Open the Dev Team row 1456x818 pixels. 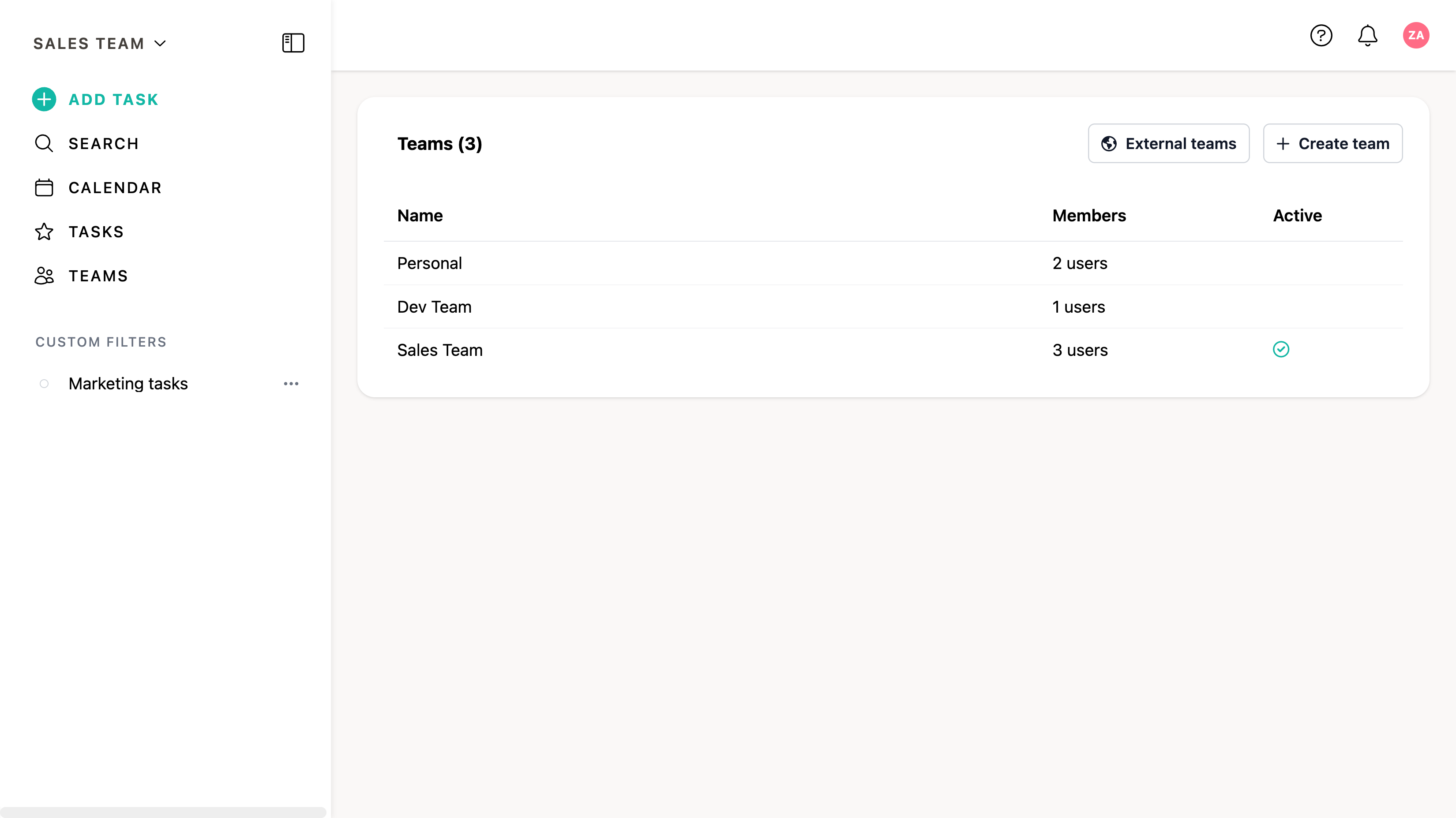coord(434,307)
